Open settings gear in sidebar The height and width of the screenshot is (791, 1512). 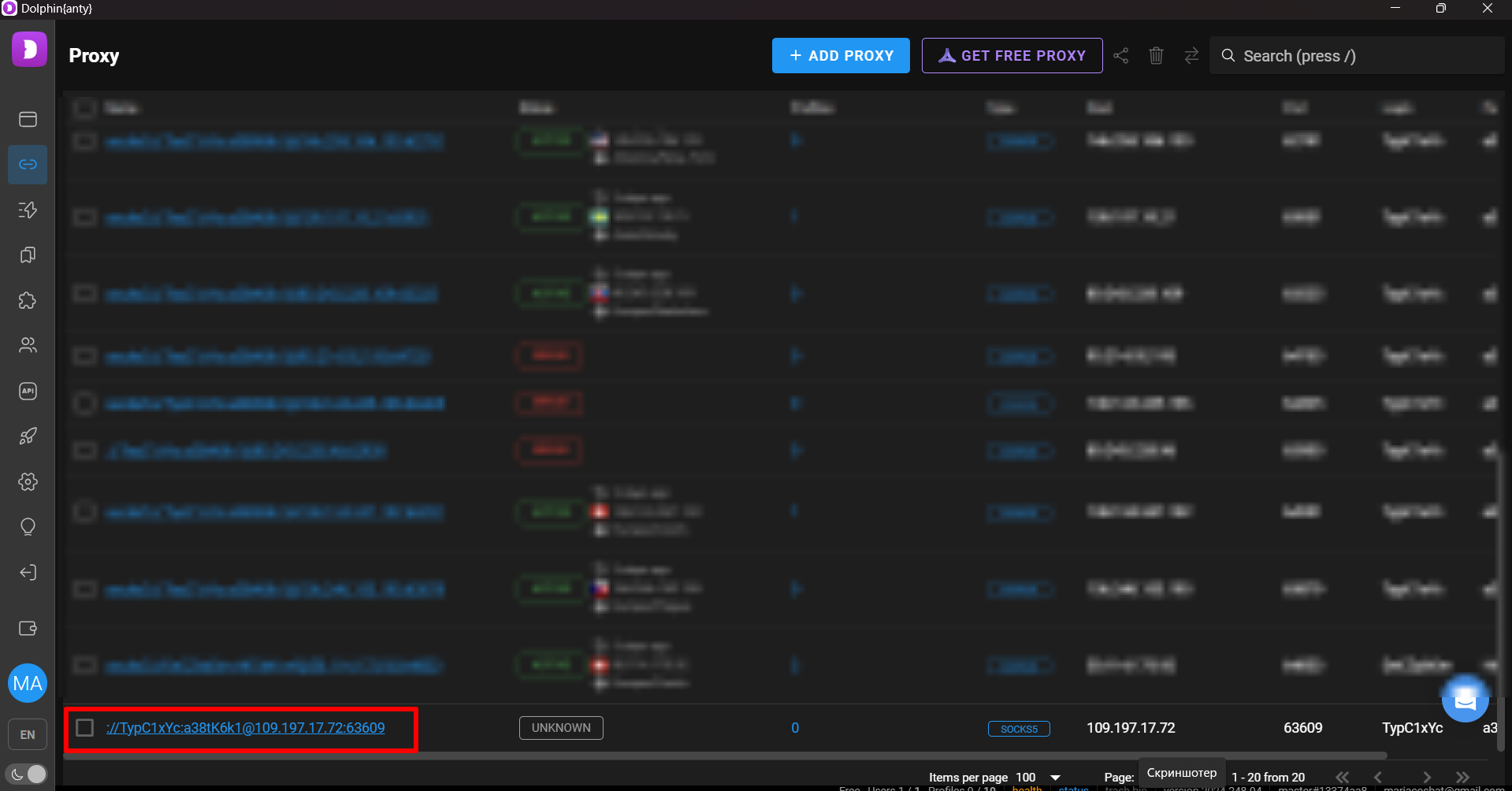pyautogui.click(x=28, y=481)
